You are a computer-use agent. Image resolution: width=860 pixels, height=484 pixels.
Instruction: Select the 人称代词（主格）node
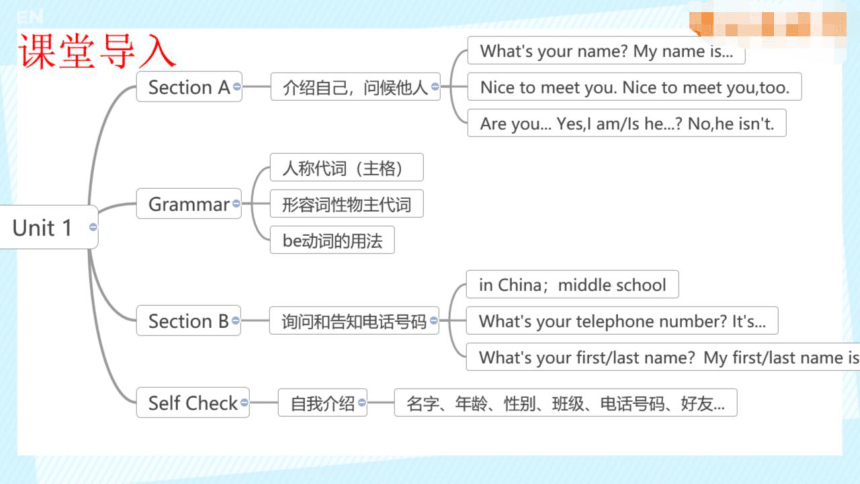[x=347, y=167]
